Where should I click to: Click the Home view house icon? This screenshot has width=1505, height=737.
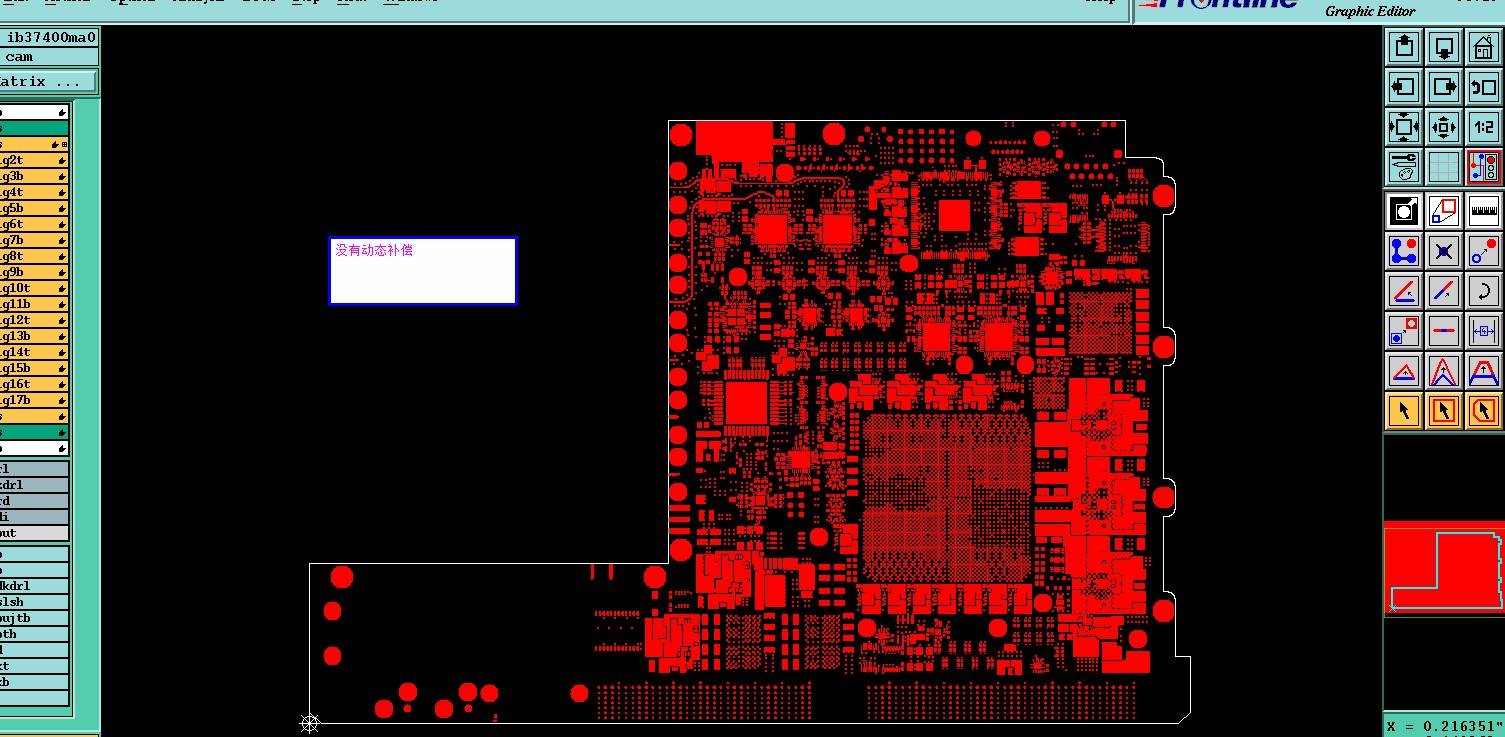[x=1483, y=47]
